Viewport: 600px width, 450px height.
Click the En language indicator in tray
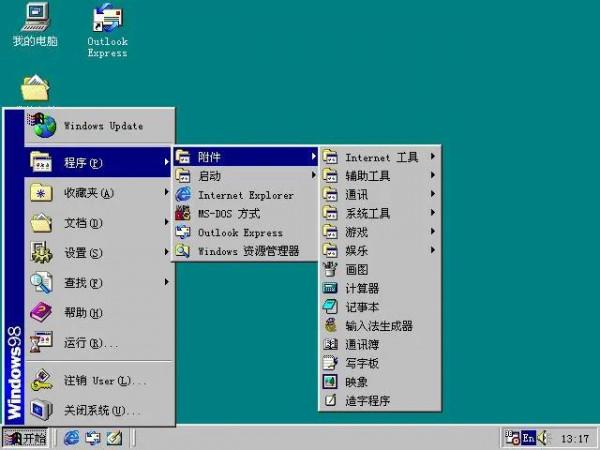(528, 438)
